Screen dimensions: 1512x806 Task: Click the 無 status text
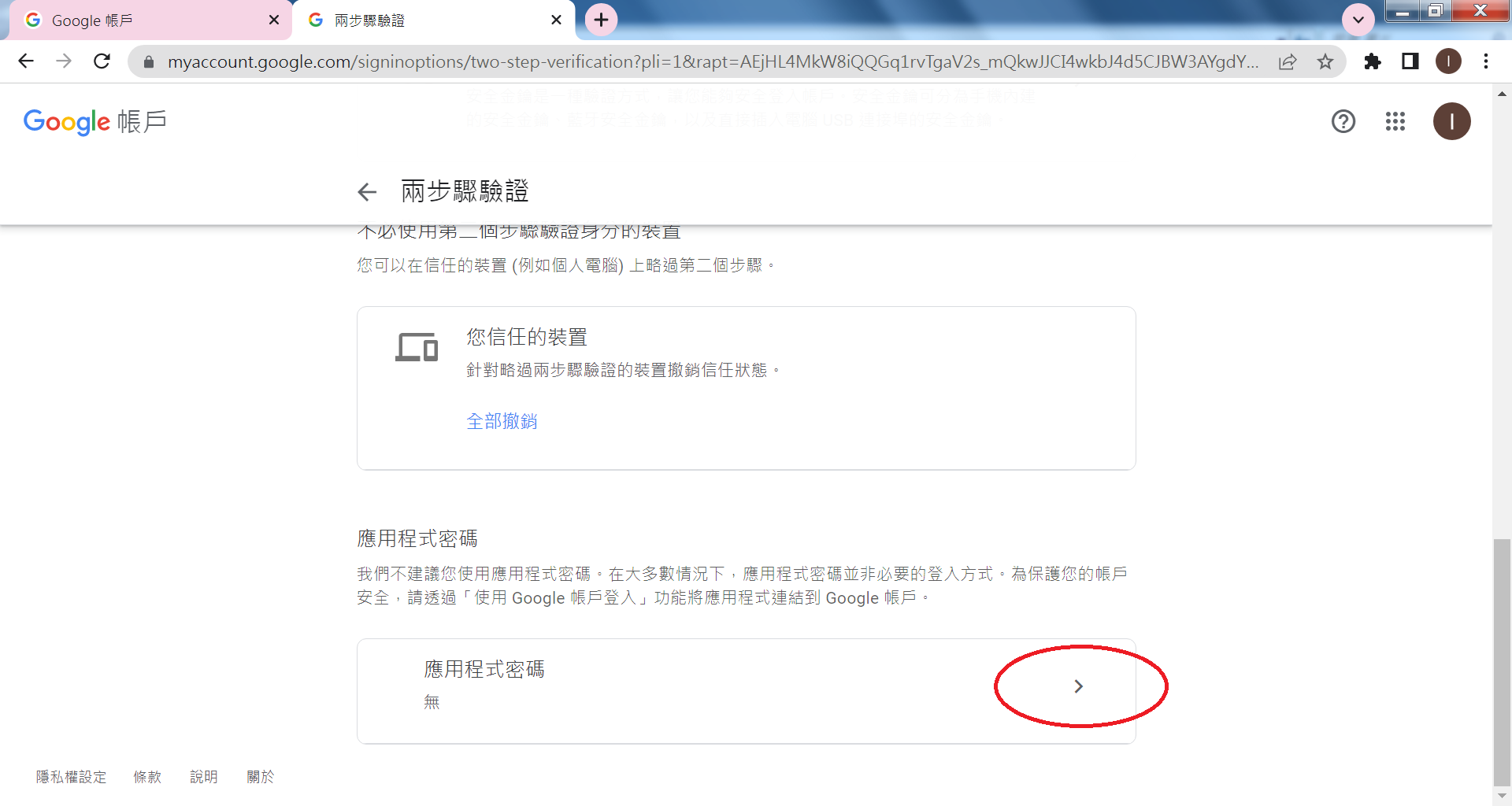coord(432,702)
